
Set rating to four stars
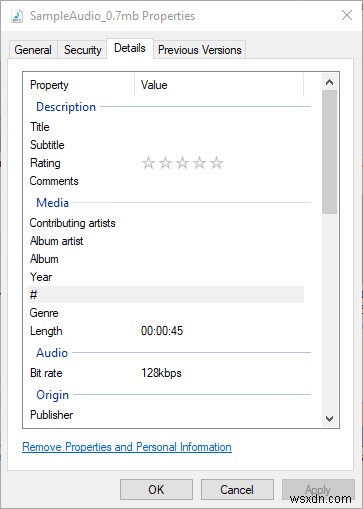coord(199,163)
